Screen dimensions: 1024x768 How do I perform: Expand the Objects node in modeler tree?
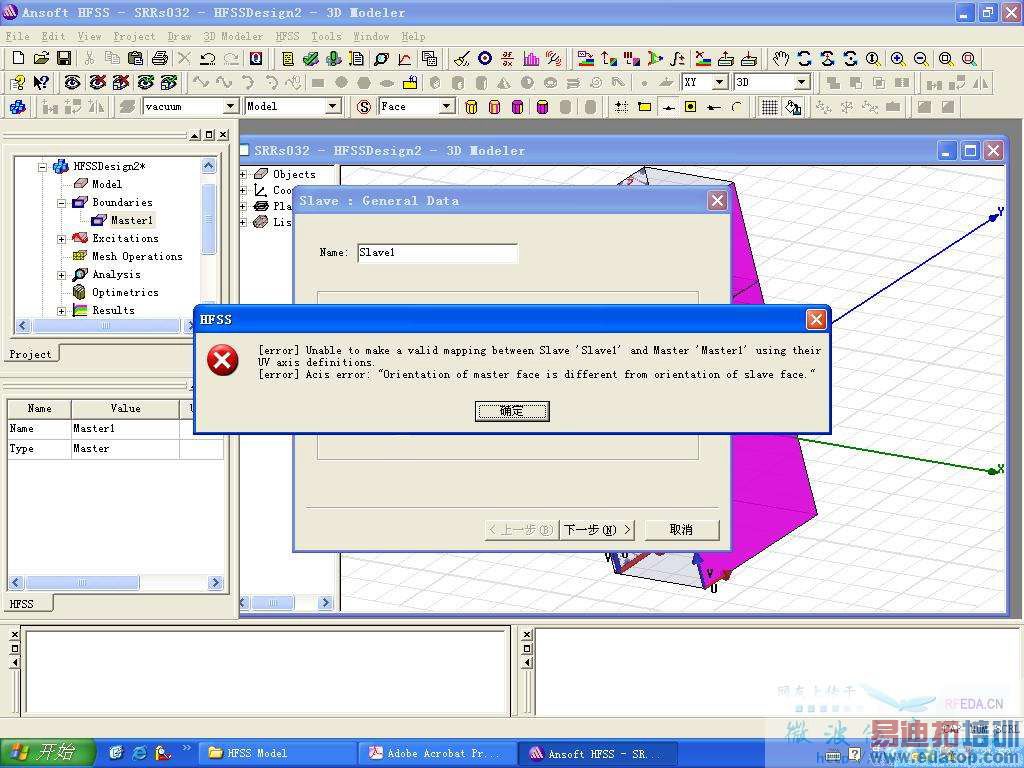[243, 174]
